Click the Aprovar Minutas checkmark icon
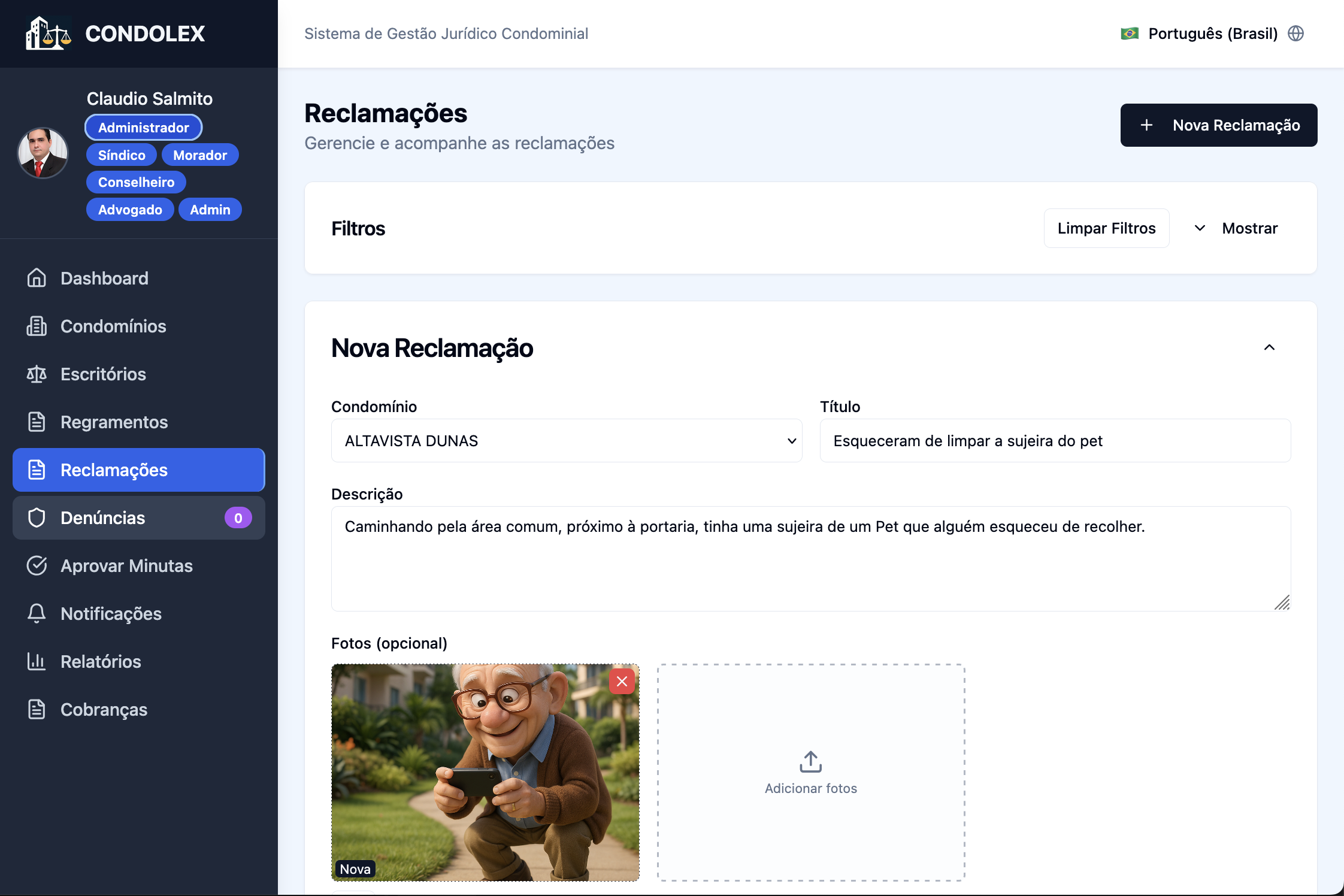 coord(37,565)
